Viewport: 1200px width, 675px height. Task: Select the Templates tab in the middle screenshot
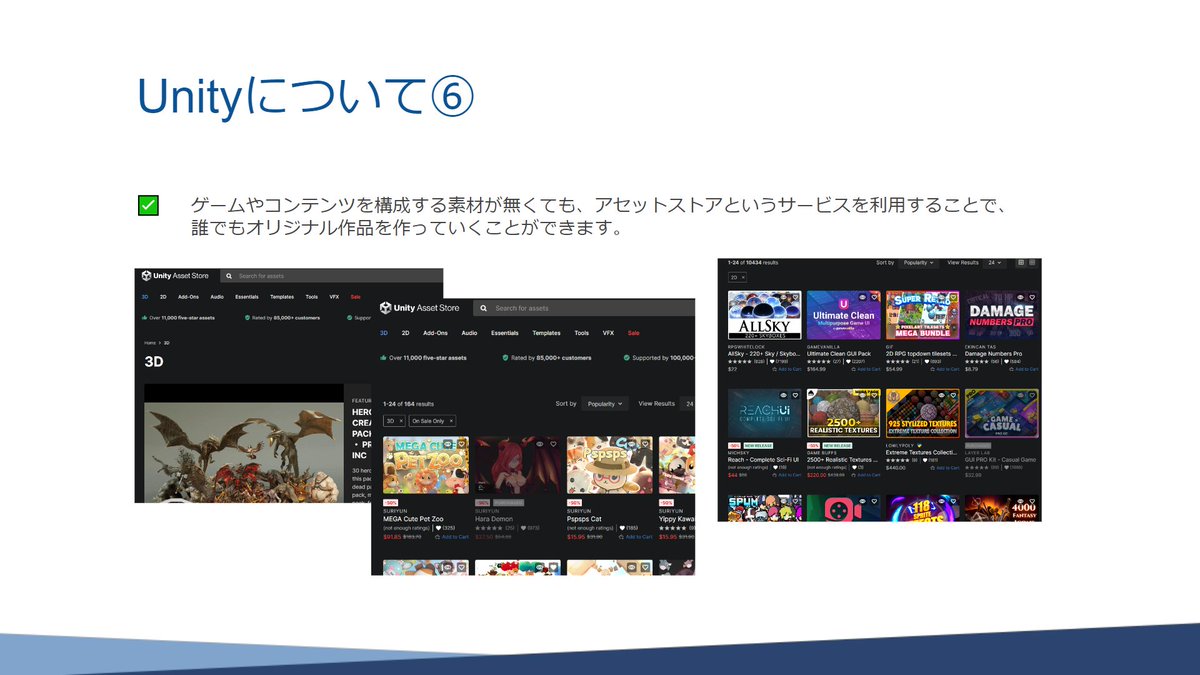click(x=546, y=333)
